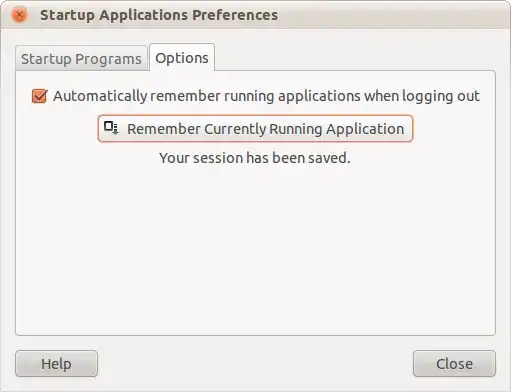
Task: Open Help for startup preferences
Action: (x=56, y=364)
